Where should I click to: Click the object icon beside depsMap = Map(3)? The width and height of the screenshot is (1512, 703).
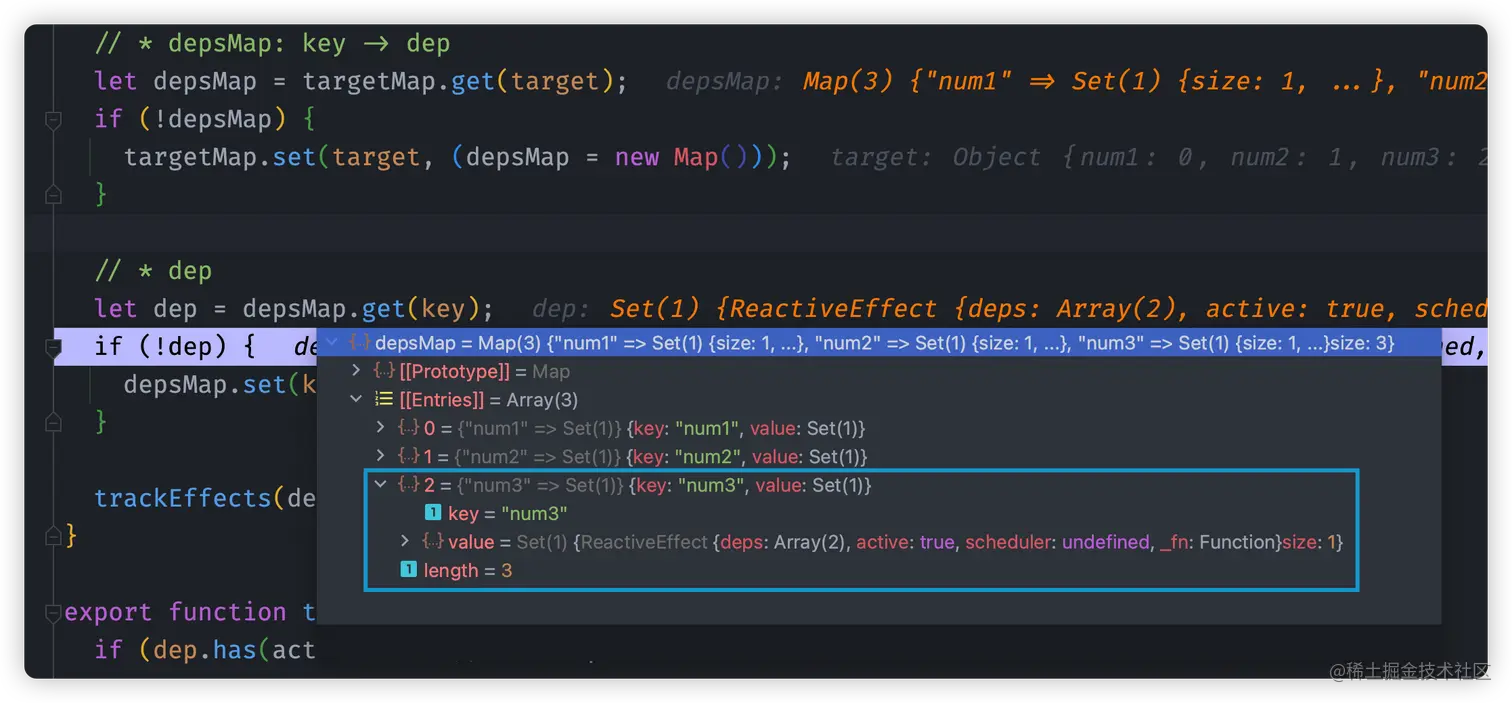pos(359,343)
